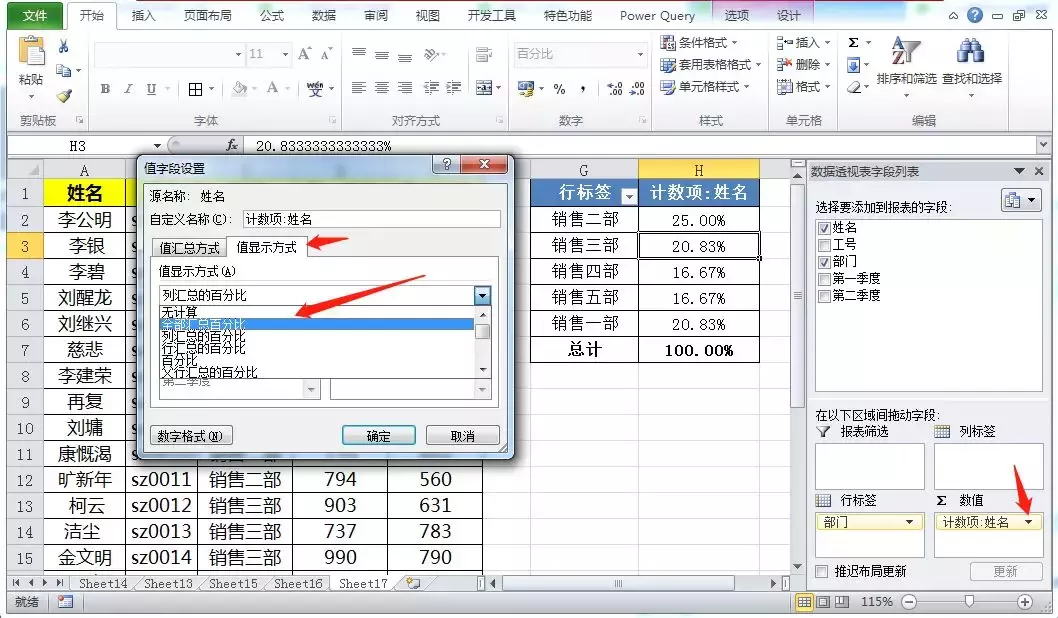Toggle Bold formatting
The image size is (1058, 618).
point(105,88)
